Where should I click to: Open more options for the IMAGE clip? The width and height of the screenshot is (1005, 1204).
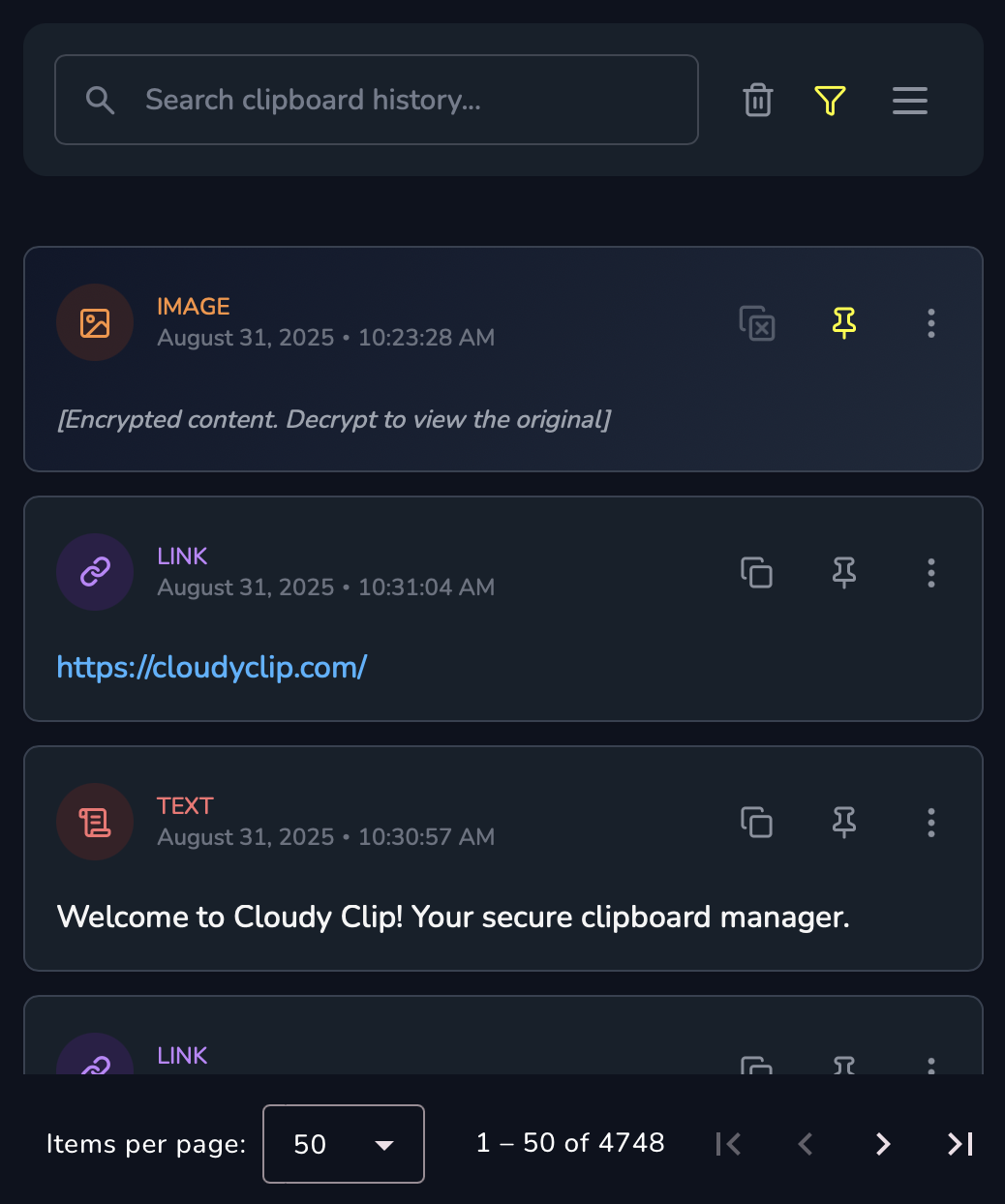click(x=930, y=323)
